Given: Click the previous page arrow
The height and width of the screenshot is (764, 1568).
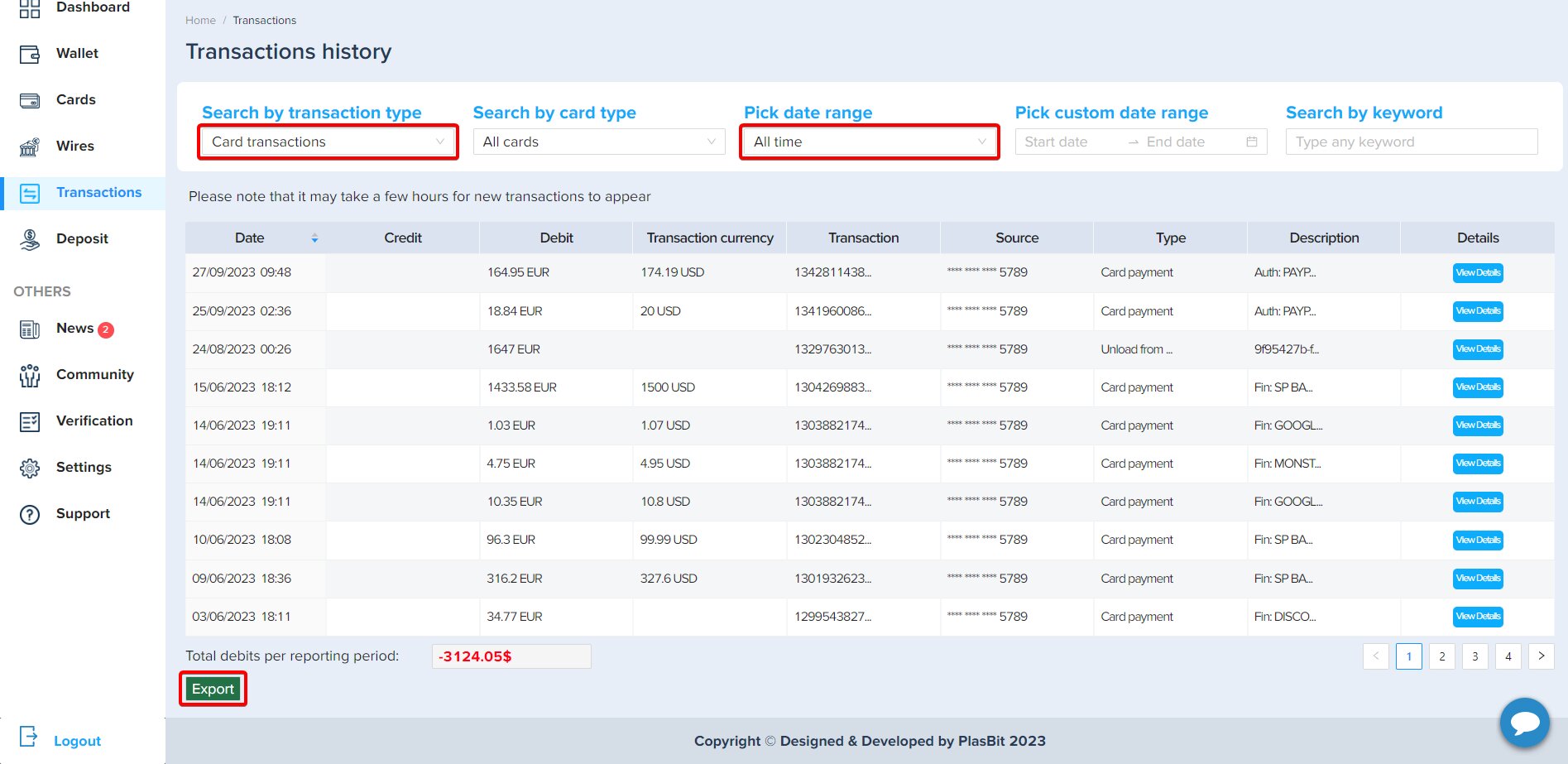Looking at the screenshot, I should (x=1376, y=656).
